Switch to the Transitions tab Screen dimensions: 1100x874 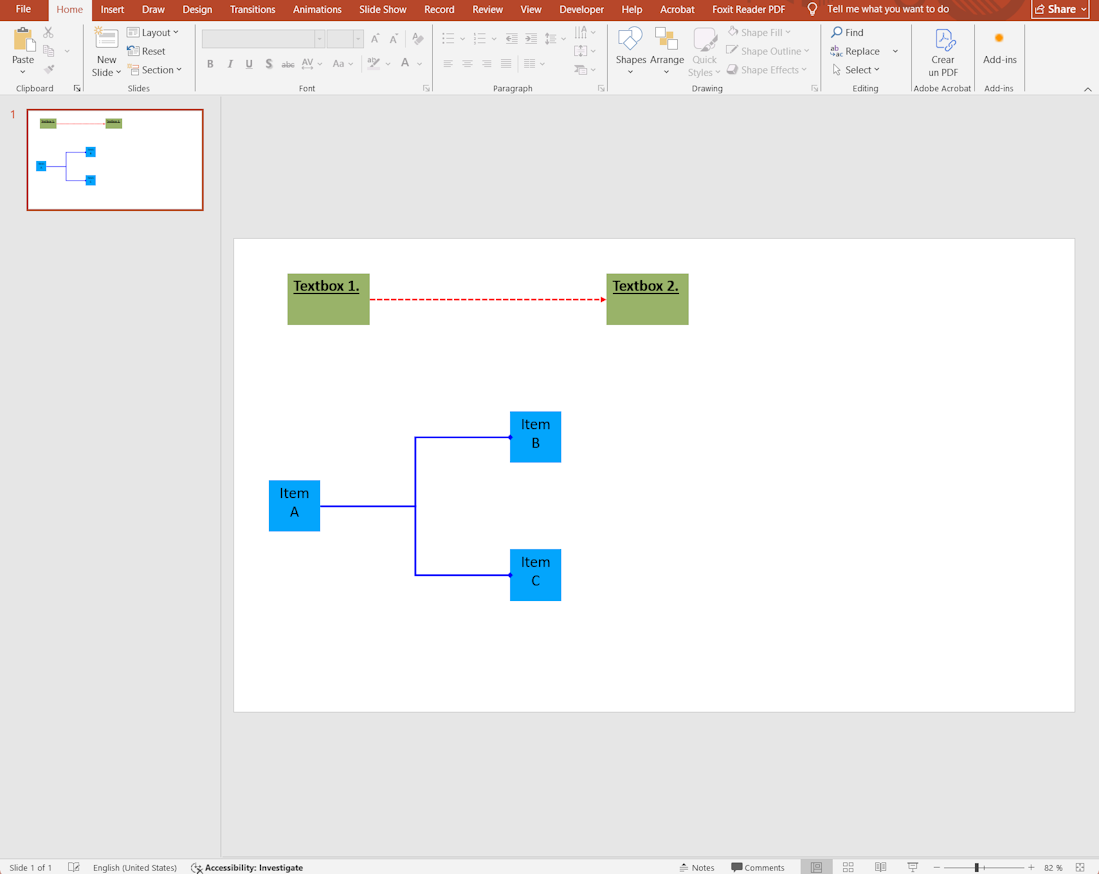point(252,9)
